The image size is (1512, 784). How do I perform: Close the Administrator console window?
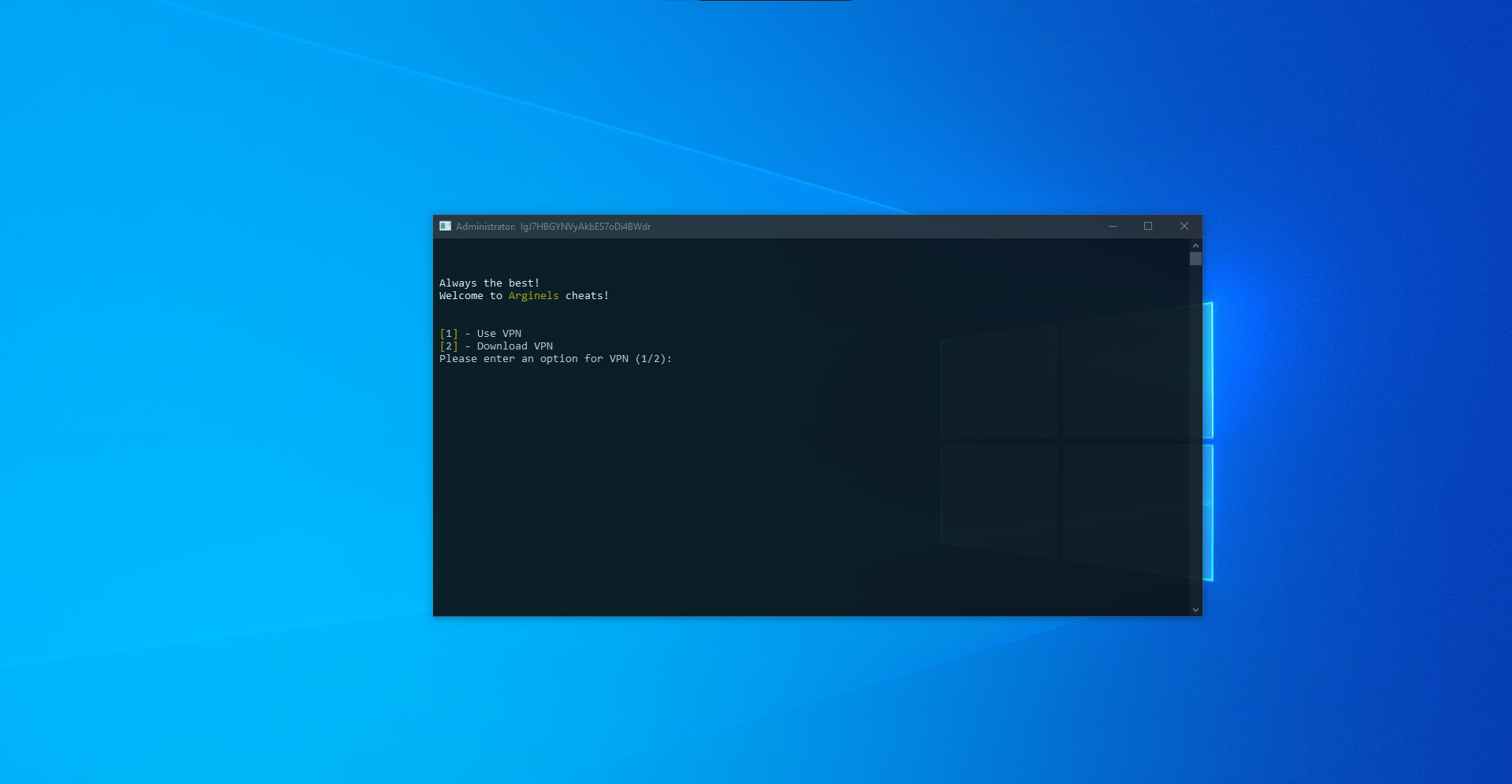tap(1184, 226)
